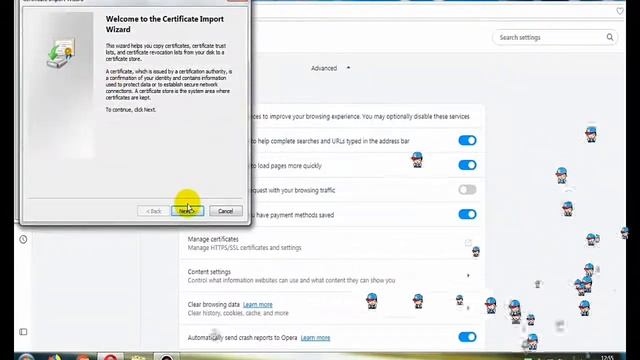Click the sidebar panel toggle icon
The height and width of the screenshot is (360, 640).
pos(23,332)
